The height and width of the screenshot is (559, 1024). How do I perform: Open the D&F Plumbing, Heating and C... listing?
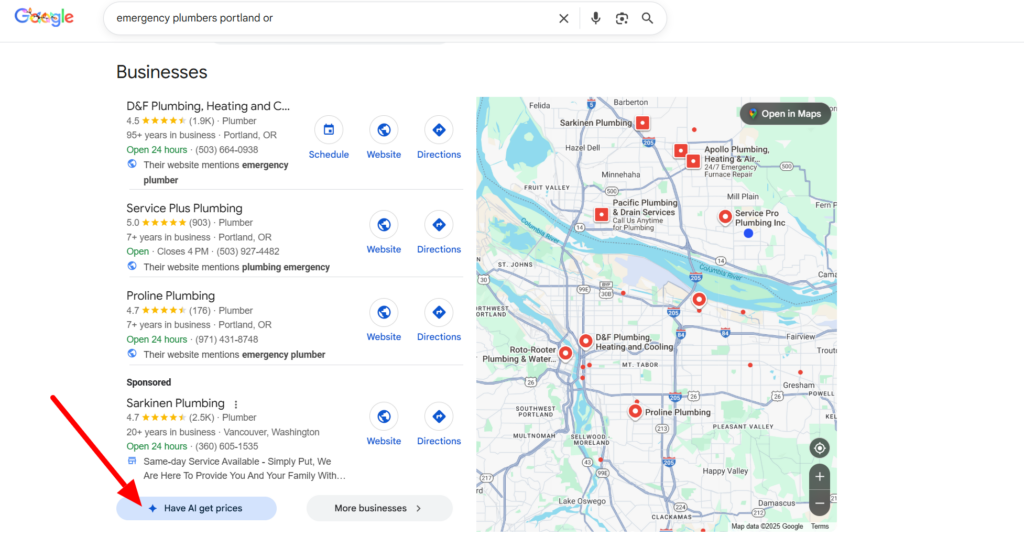click(x=208, y=106)
